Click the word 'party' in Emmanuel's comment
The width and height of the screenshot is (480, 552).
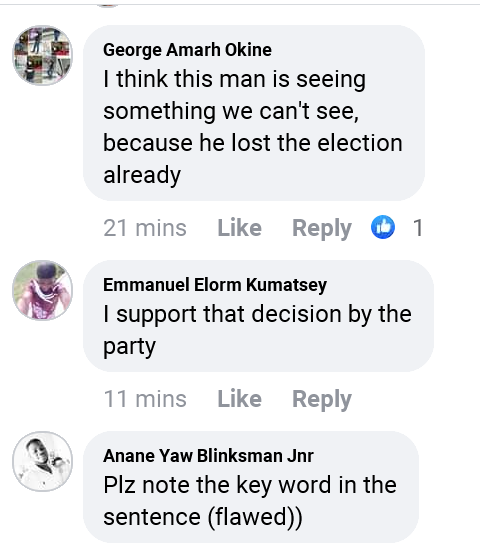(x=129, y=347)
